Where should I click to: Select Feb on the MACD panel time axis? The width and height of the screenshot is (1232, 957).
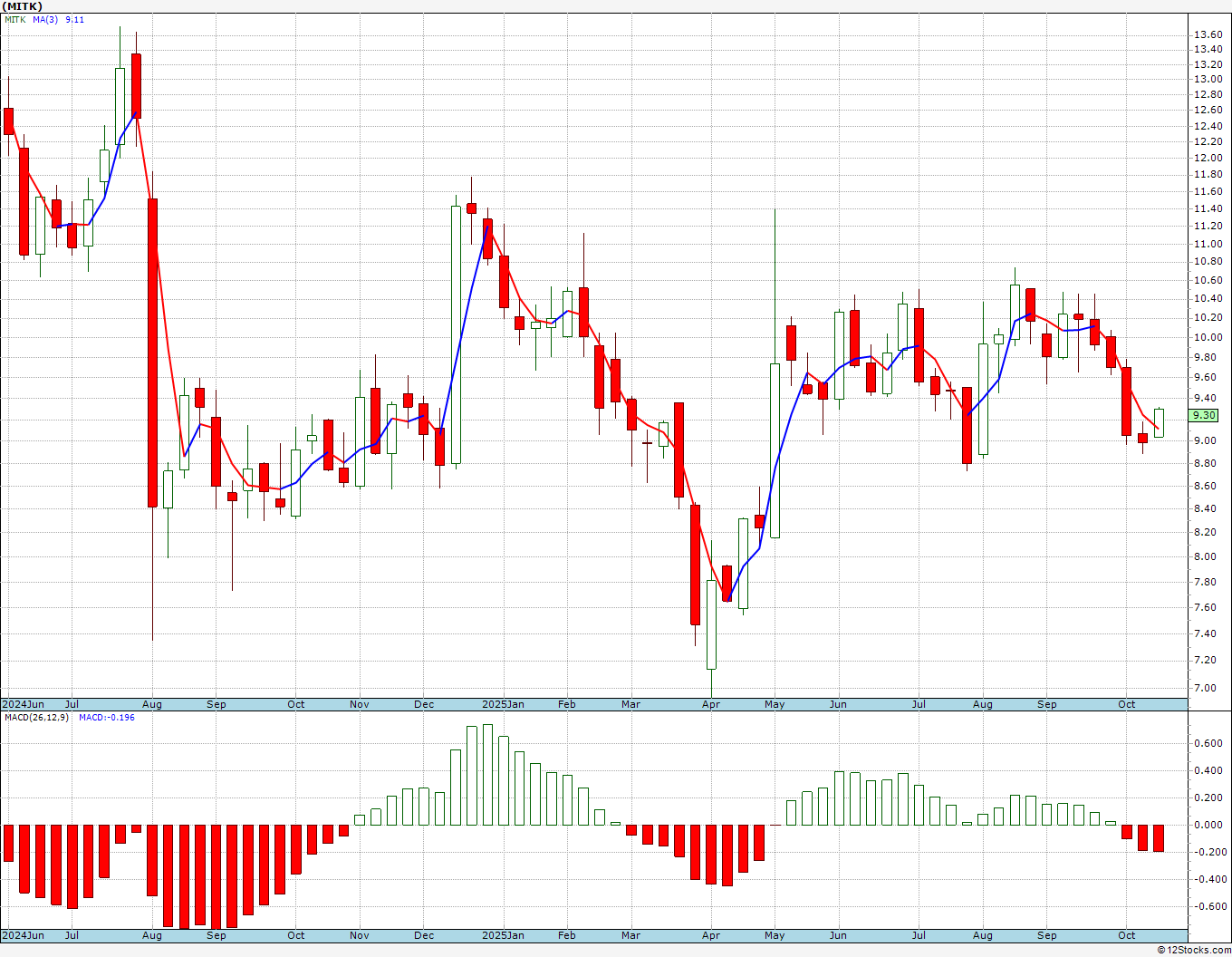[x=567, y=935]
